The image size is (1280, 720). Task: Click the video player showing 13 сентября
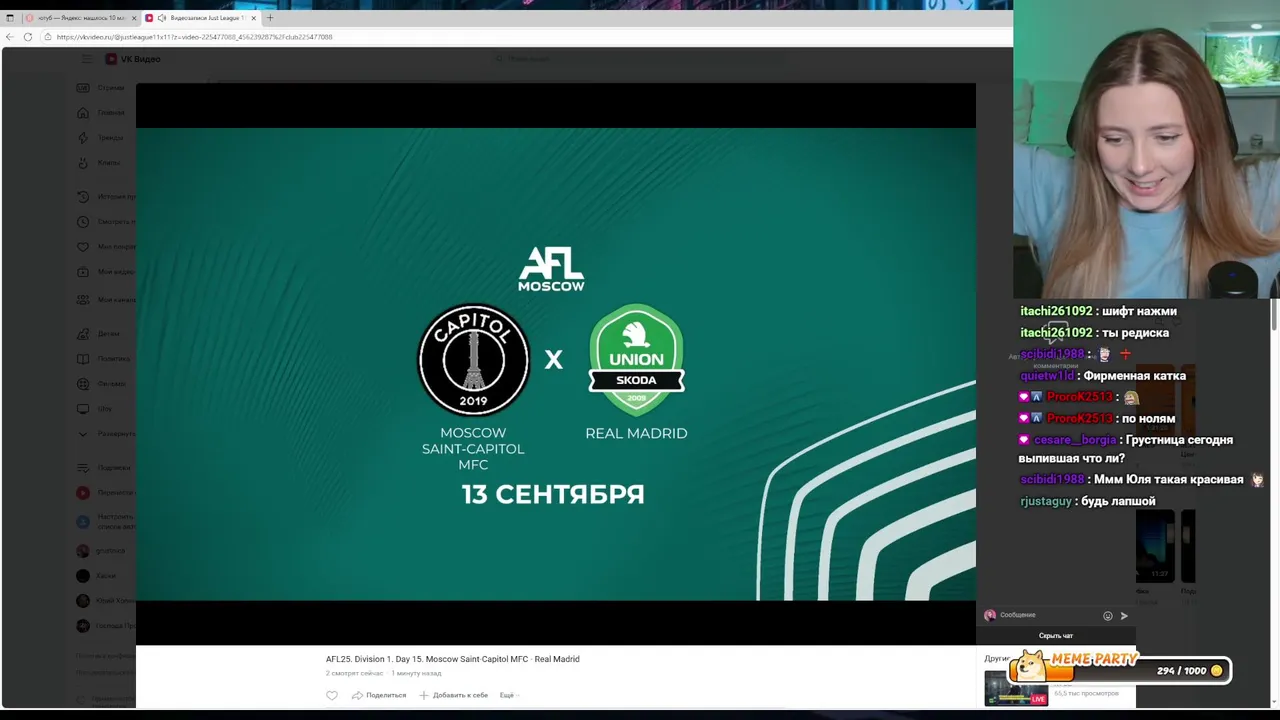coord(555,364)
